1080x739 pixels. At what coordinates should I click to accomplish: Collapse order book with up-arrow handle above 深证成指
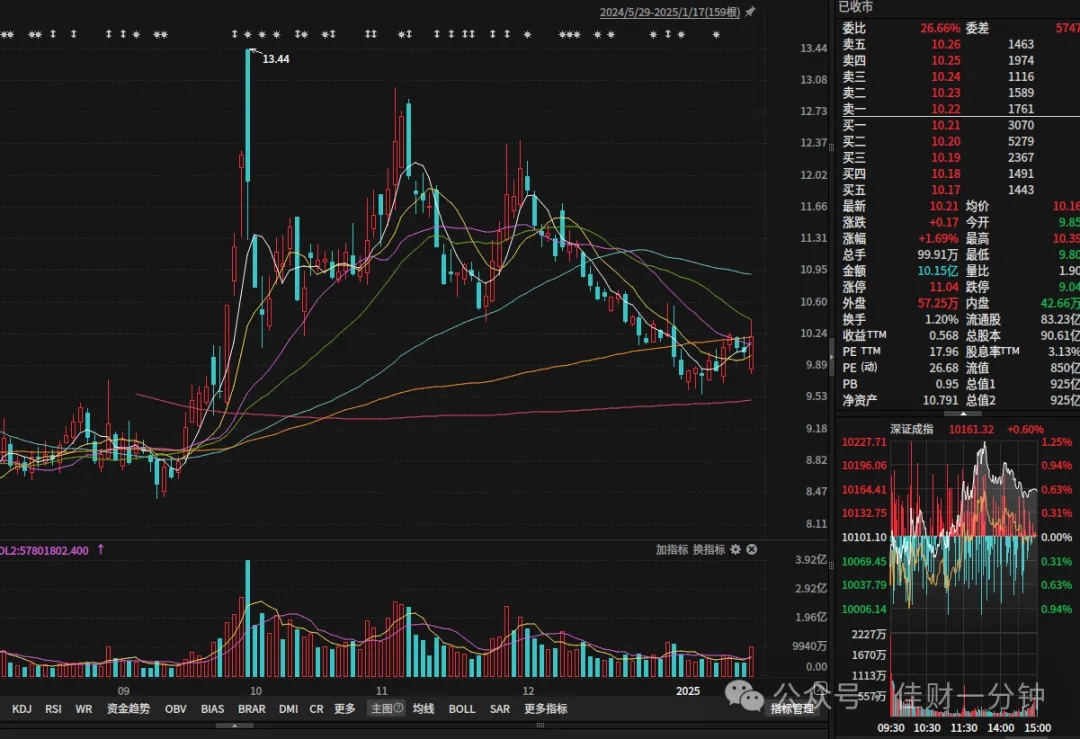[x=963, y=414]
